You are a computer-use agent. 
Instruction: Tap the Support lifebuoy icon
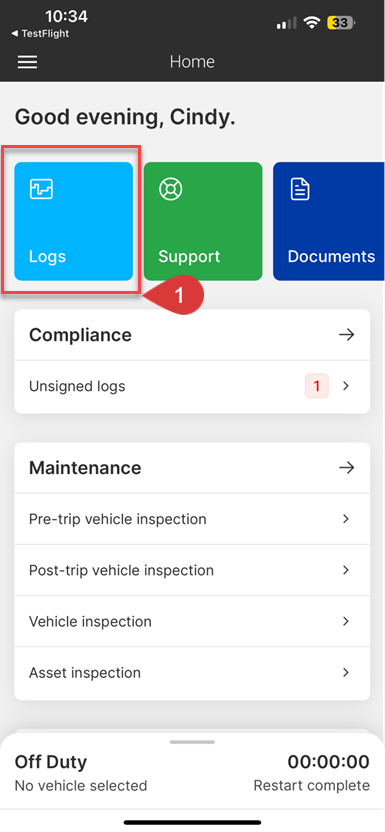pos(170,189)
